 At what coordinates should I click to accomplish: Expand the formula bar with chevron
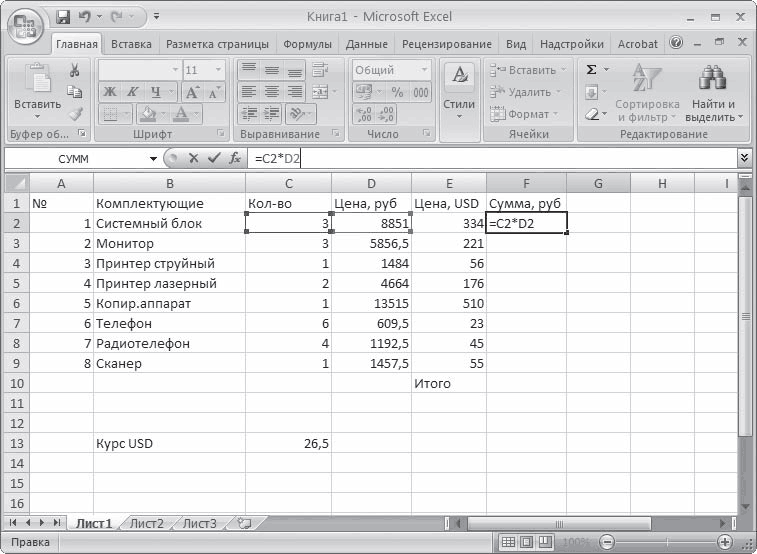coord(744,158)
